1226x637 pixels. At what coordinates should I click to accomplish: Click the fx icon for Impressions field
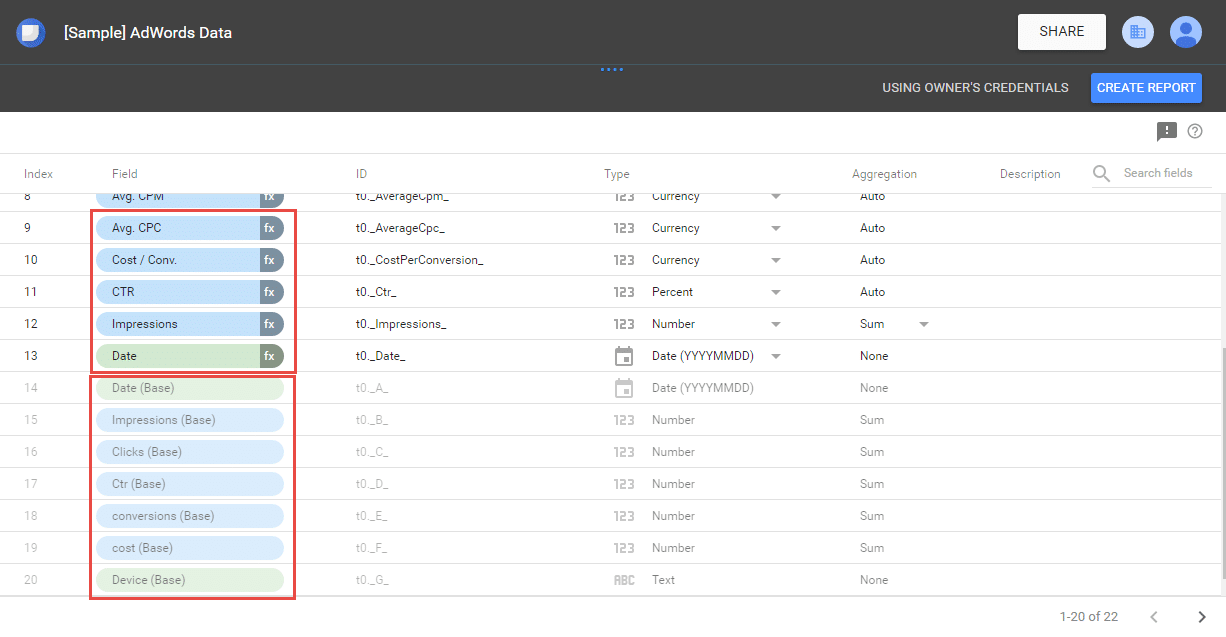click(x=269, y=324)
